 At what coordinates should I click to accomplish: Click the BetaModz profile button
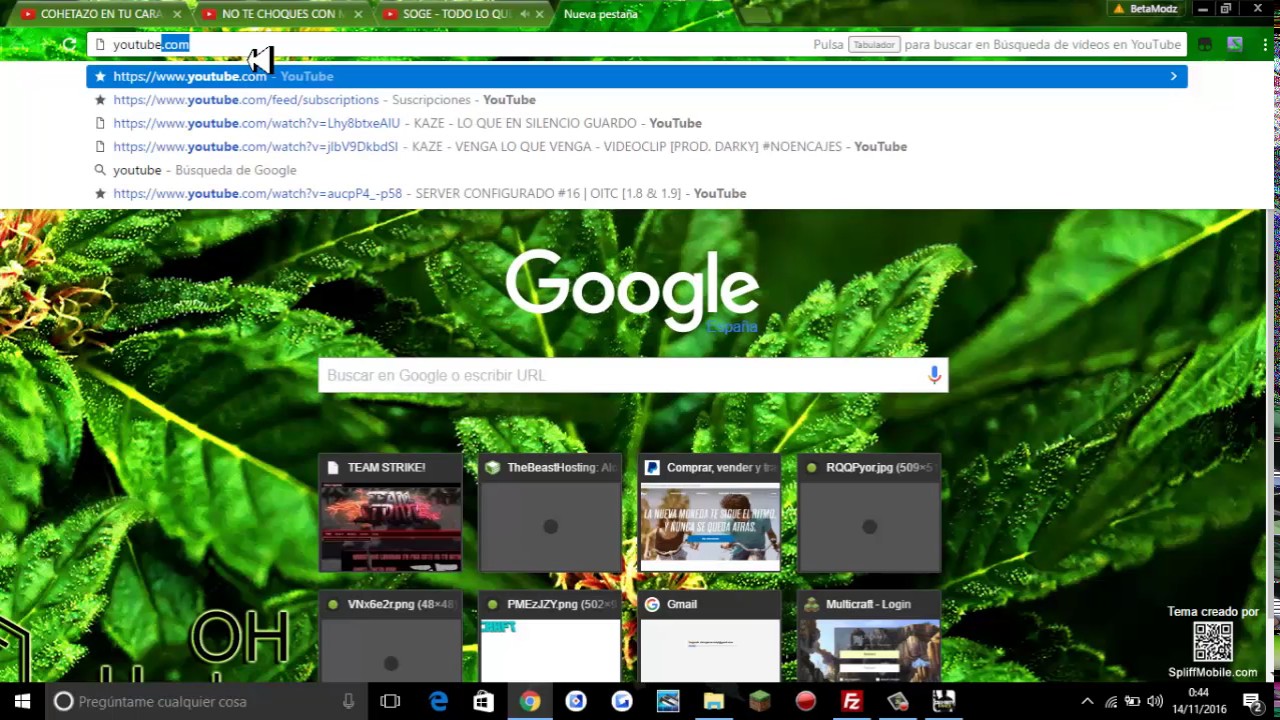pos(1145,9)
